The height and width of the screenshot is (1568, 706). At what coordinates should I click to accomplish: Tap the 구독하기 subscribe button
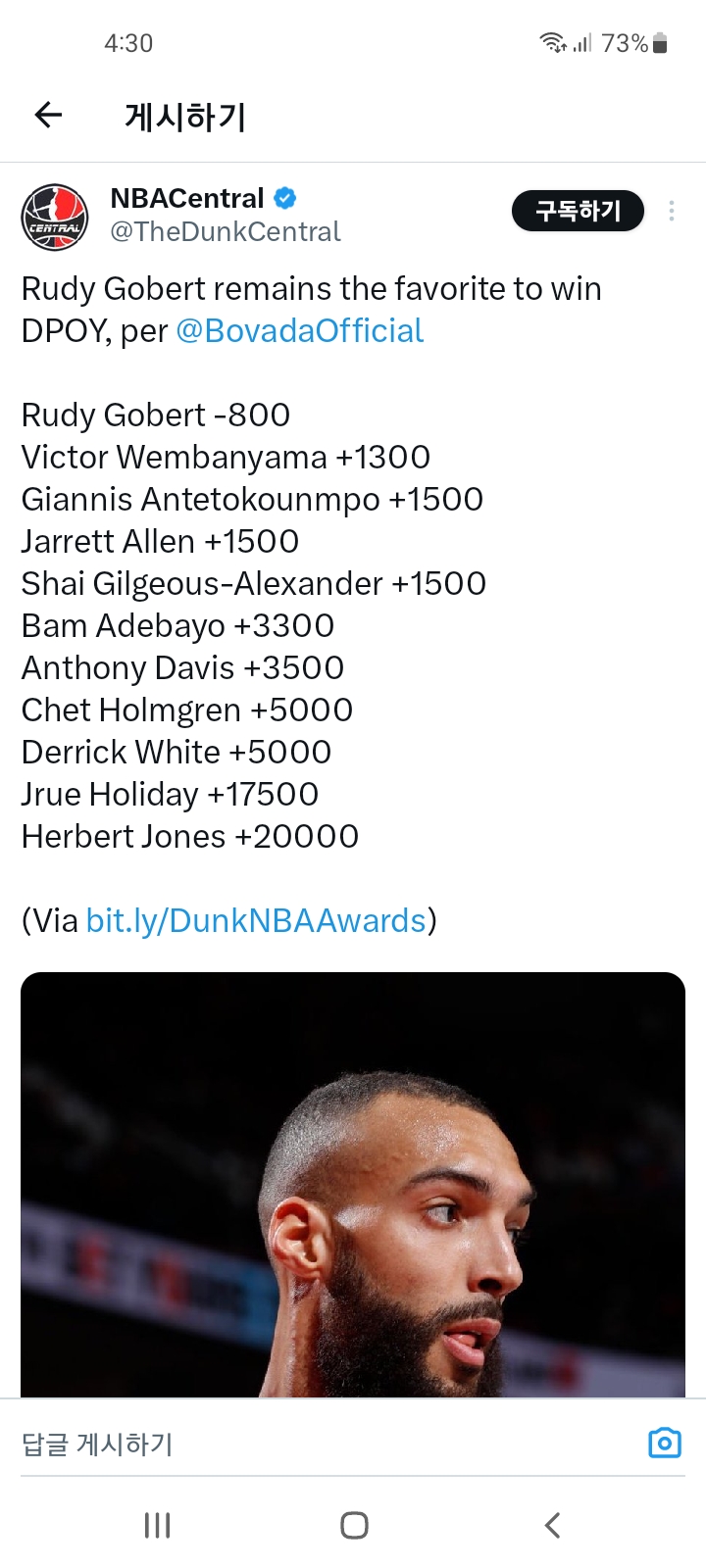pos(578,211)
